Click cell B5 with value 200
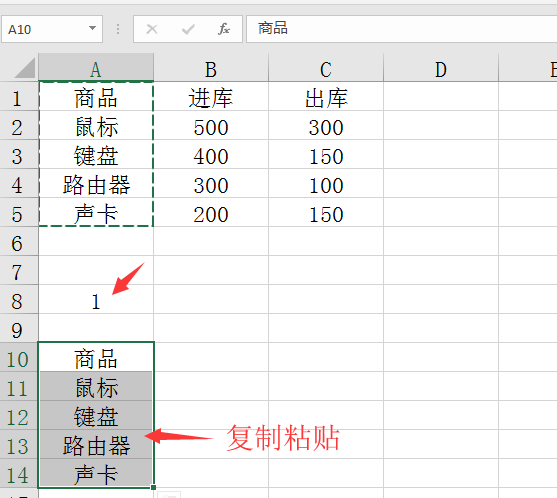 211,212
